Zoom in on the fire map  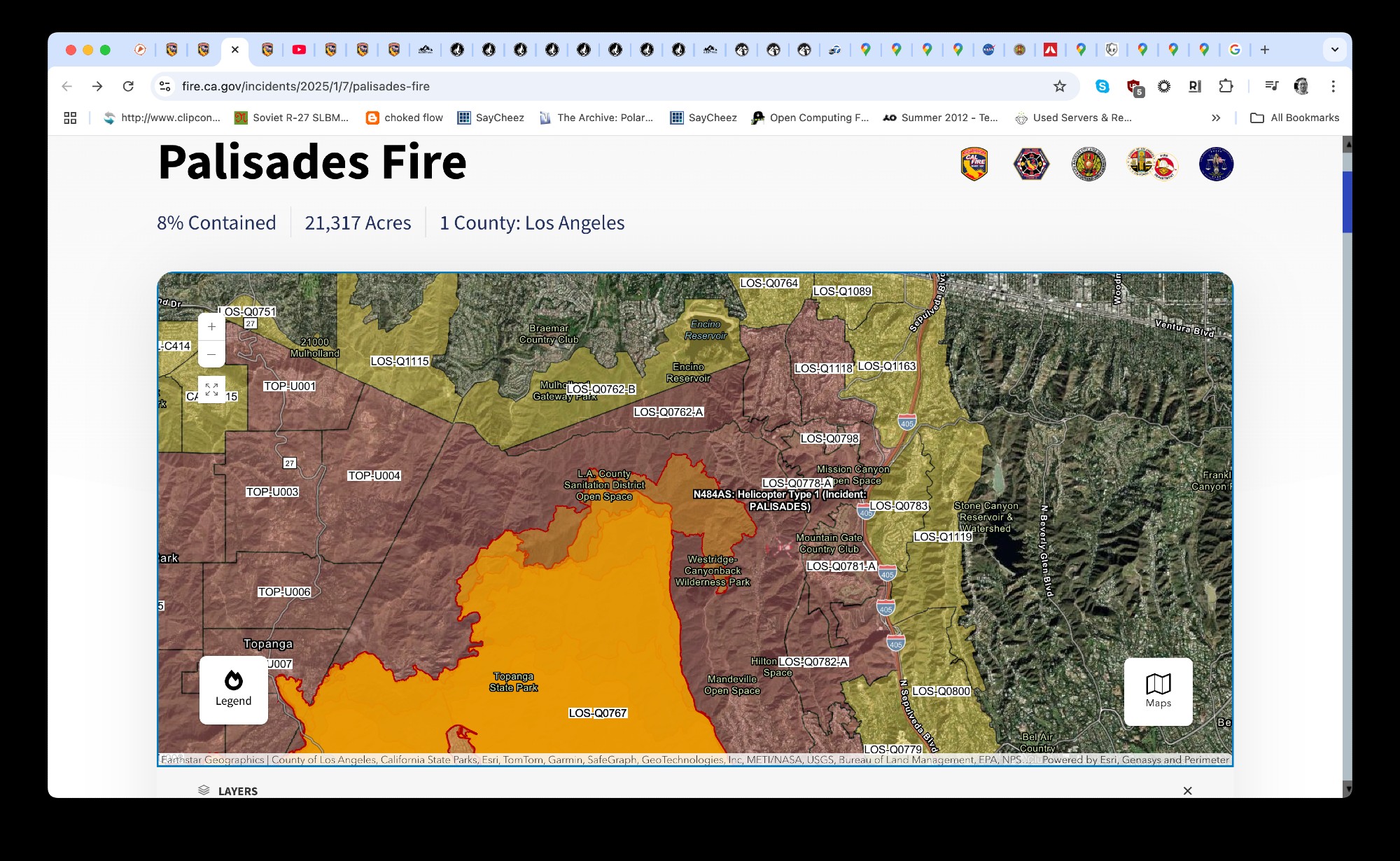[x=211, y=327]
